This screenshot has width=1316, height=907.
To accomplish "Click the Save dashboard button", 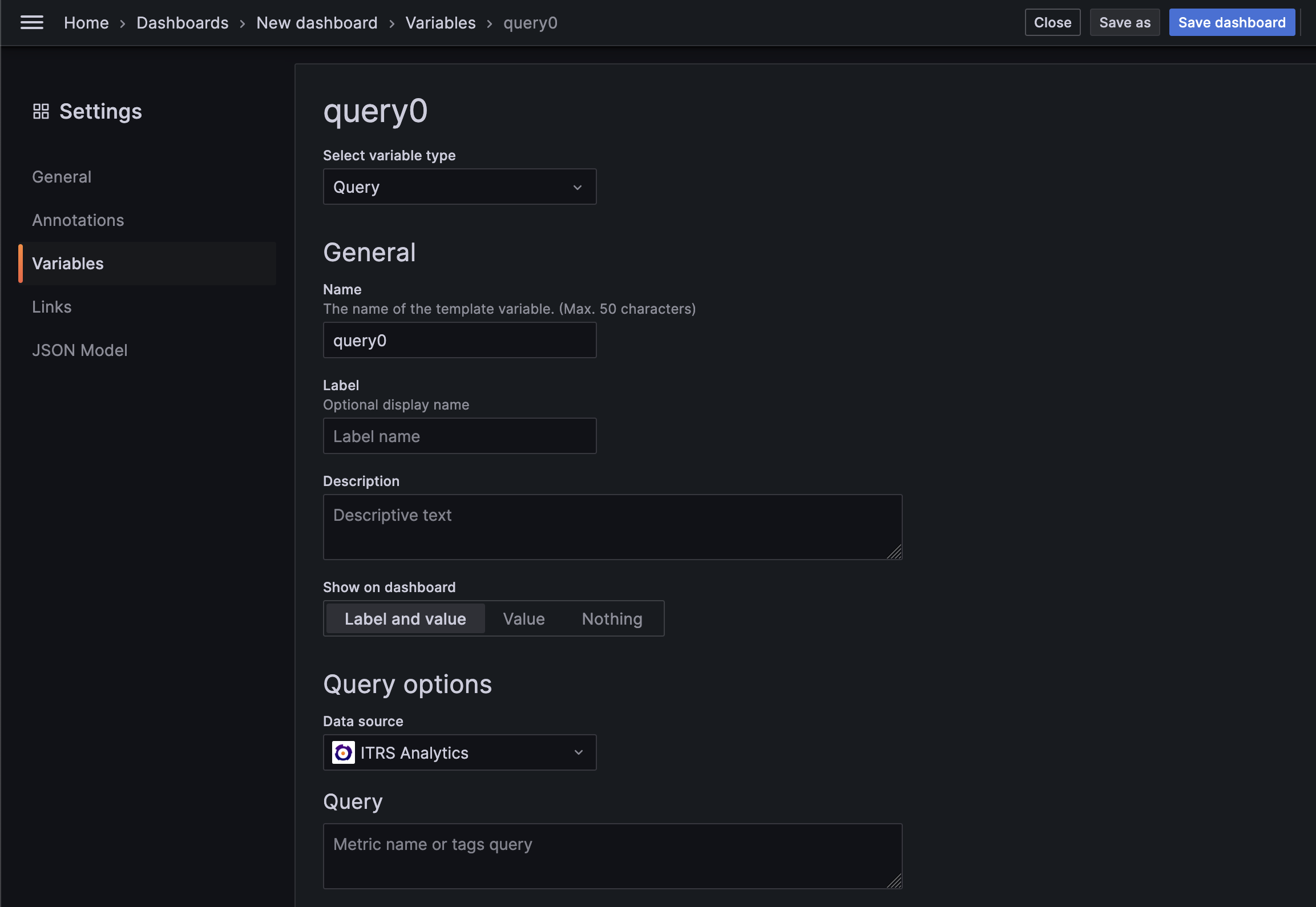I will pyautogui.click(x=1232, y=22).
